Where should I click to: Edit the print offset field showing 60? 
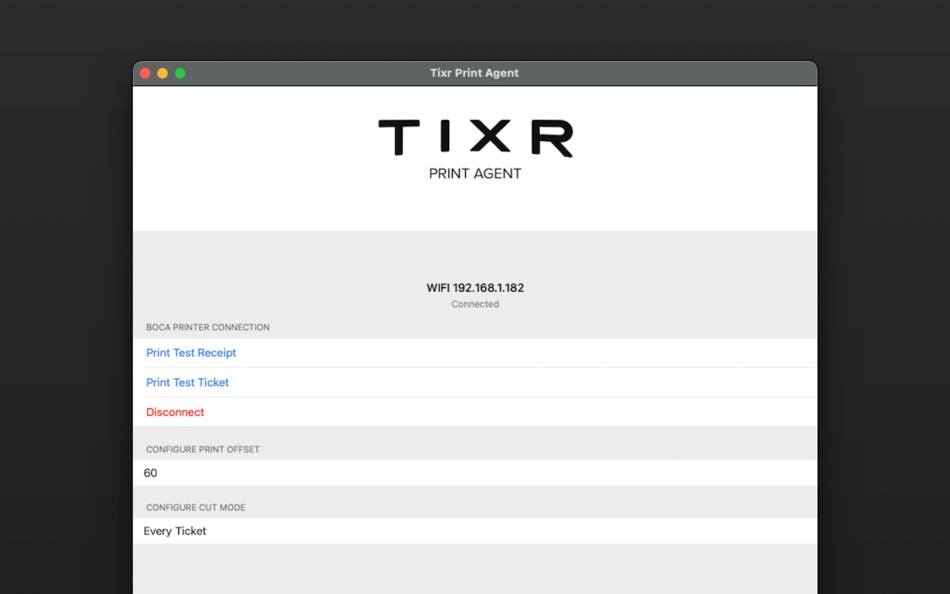click(475, 473)
